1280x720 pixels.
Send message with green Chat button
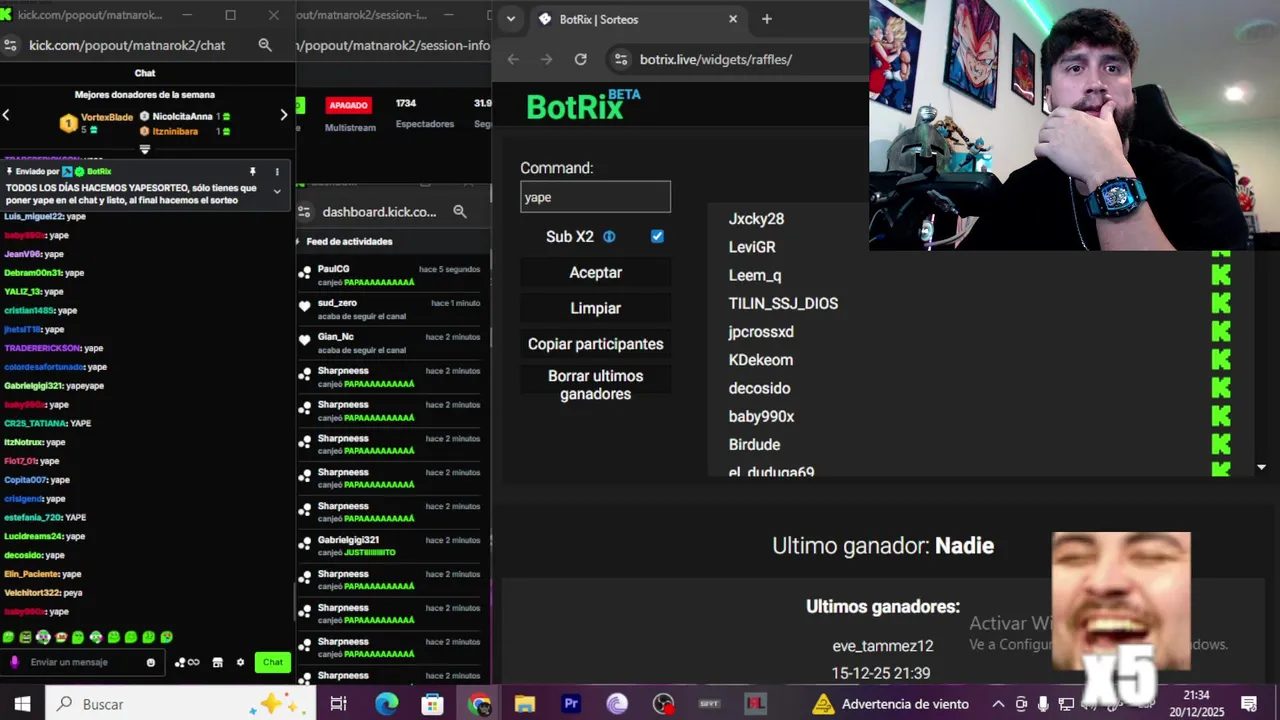click(x=273, y=662)
